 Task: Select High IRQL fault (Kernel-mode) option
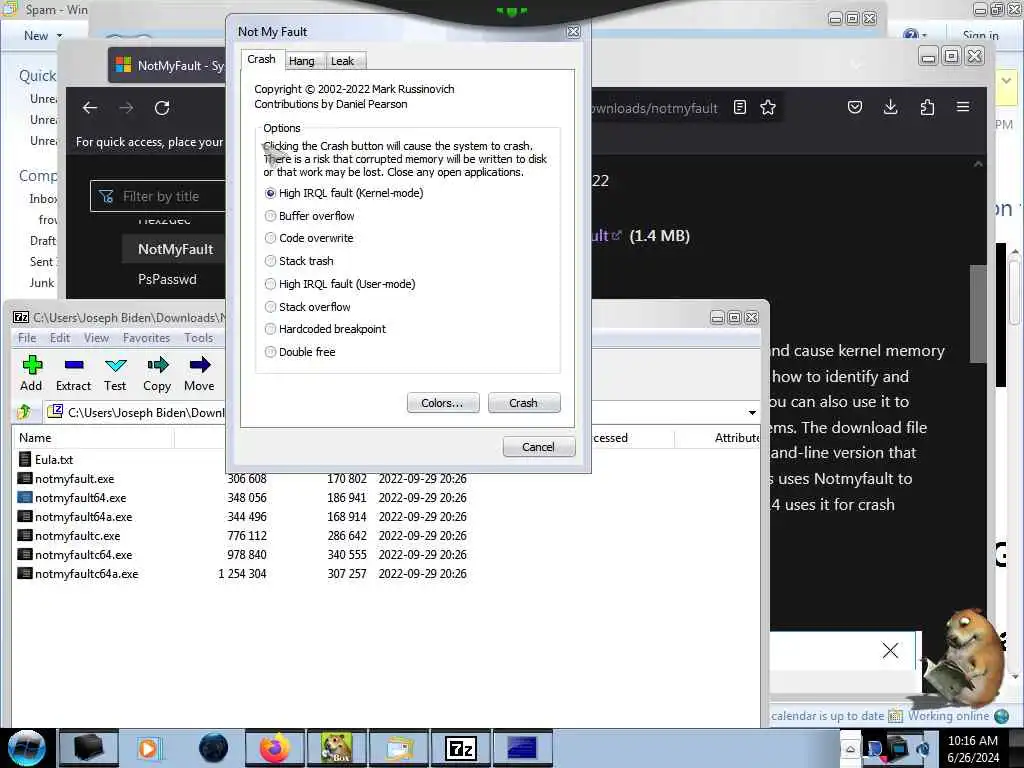point(344,193)
